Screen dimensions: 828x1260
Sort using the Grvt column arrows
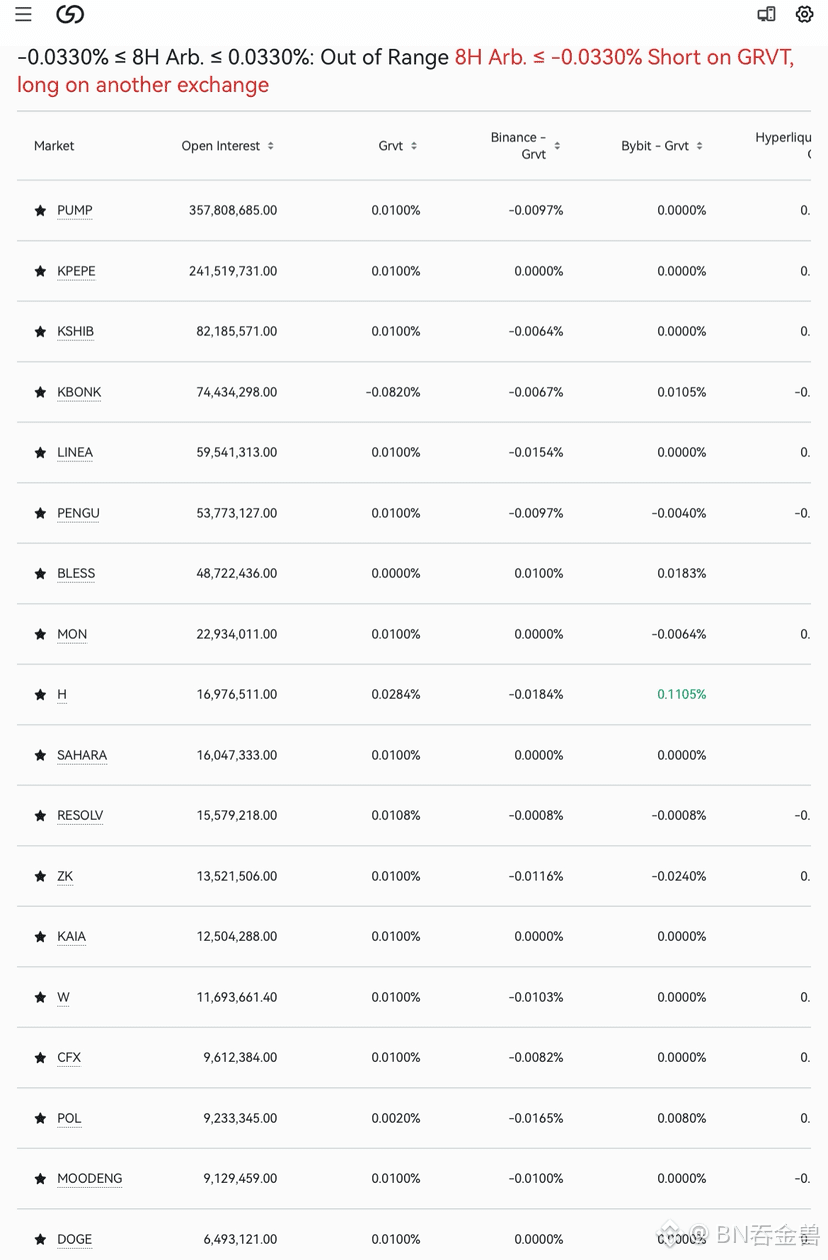414,146
